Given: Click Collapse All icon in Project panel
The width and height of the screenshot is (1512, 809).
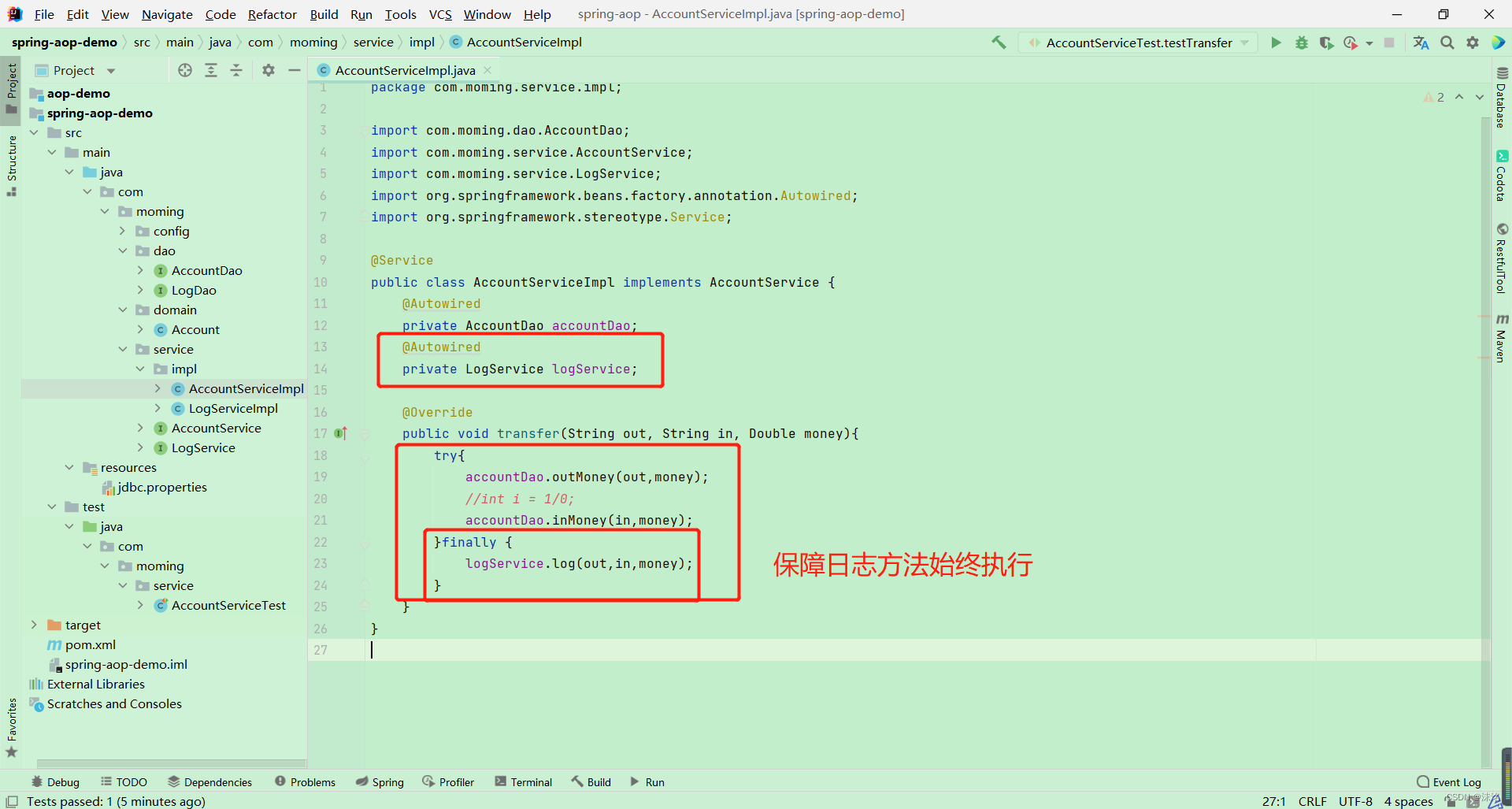Looking at the screenshot, I should 236,70.
